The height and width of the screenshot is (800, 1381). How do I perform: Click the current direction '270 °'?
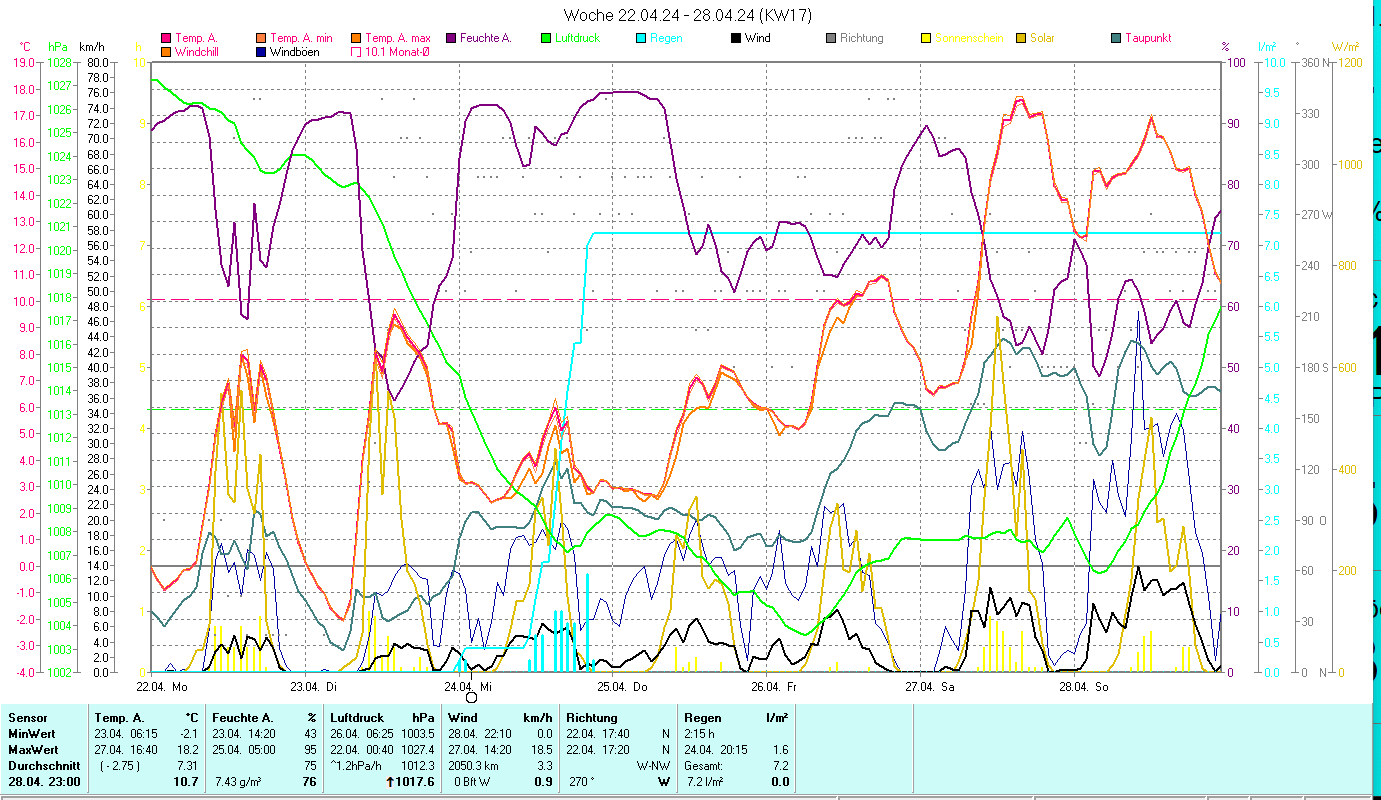click(581, 782)
